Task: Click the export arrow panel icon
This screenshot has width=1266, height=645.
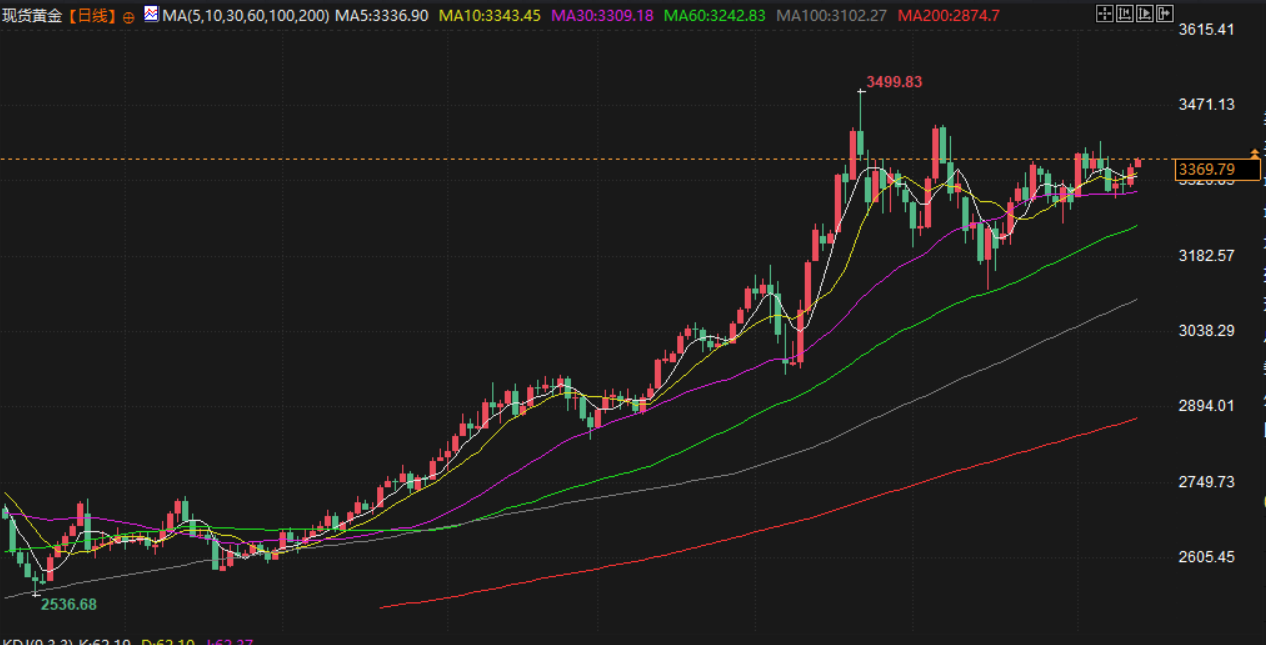Action: click(1165, 13)
